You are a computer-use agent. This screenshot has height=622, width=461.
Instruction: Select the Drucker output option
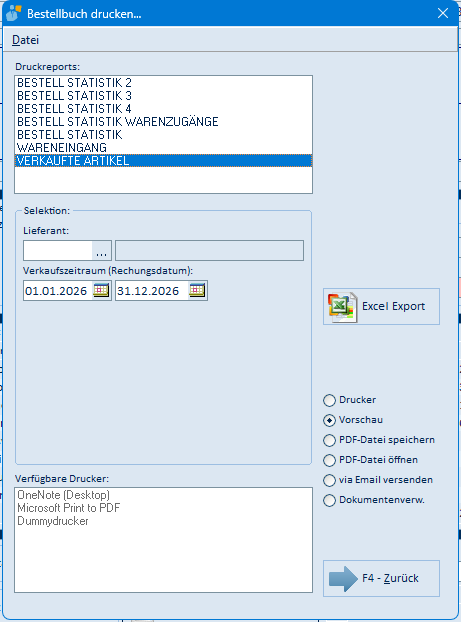[x=329, y=400]
